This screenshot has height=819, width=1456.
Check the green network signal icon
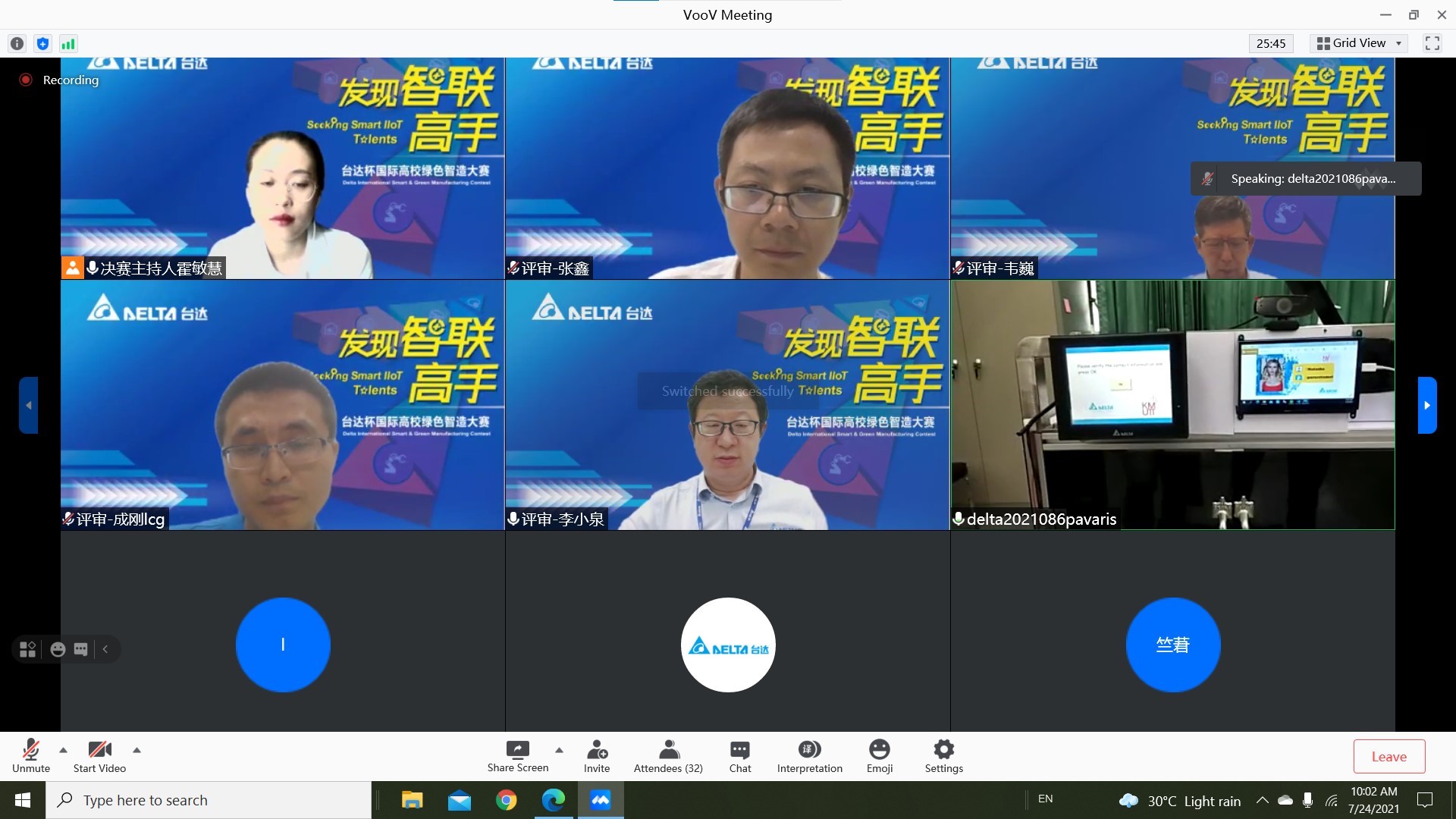(x=68, y=43)
